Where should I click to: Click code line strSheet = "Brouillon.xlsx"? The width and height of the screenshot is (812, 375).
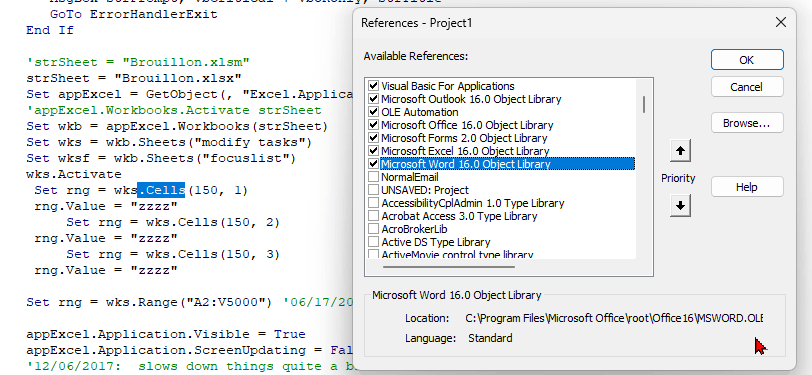[134, 78]
